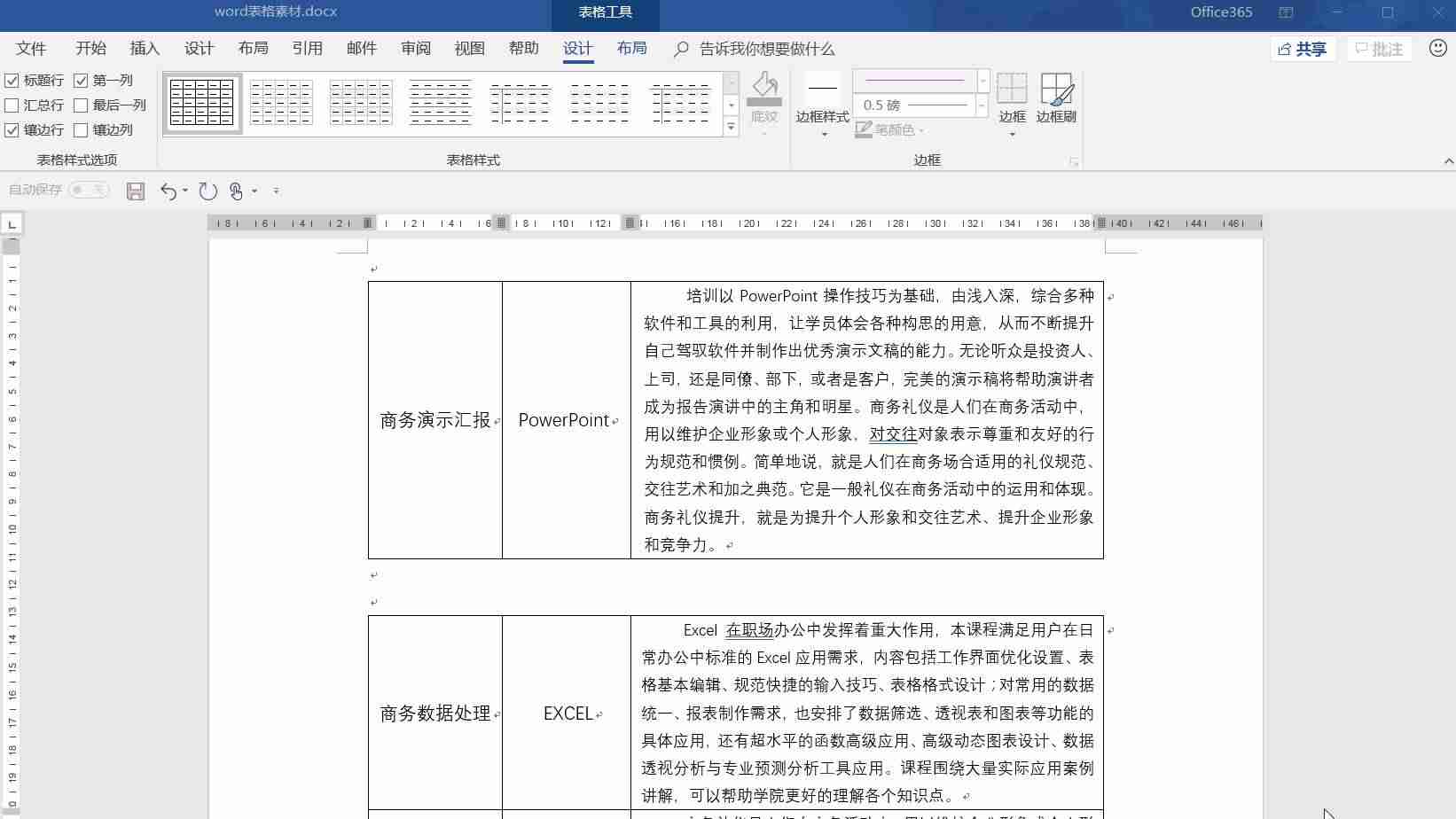Enable the Total Row (汇总行) checkbox
1456x819 pixels.
(x=12, y=105)
